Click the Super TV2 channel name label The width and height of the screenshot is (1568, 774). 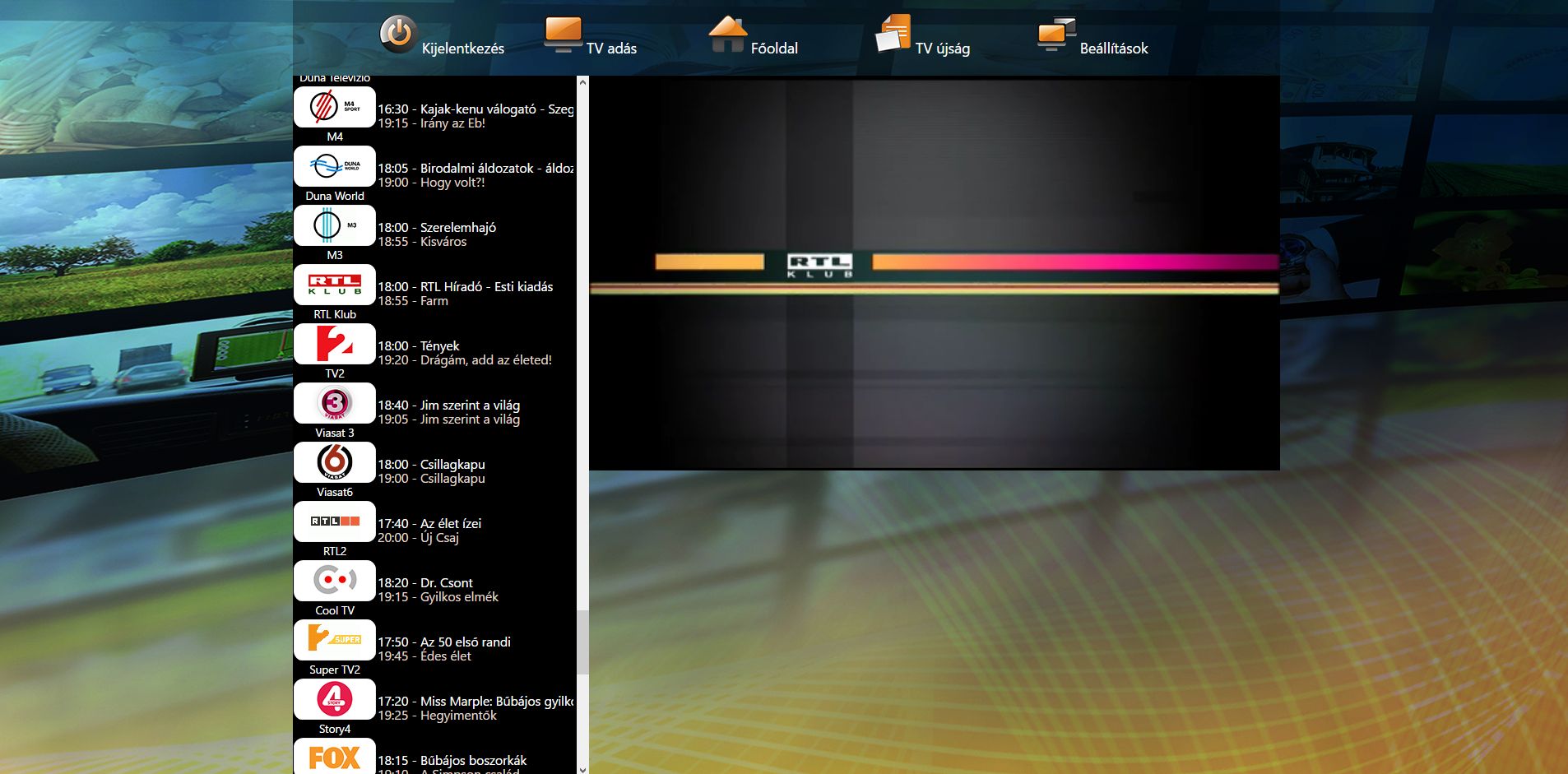pos(335,670)
